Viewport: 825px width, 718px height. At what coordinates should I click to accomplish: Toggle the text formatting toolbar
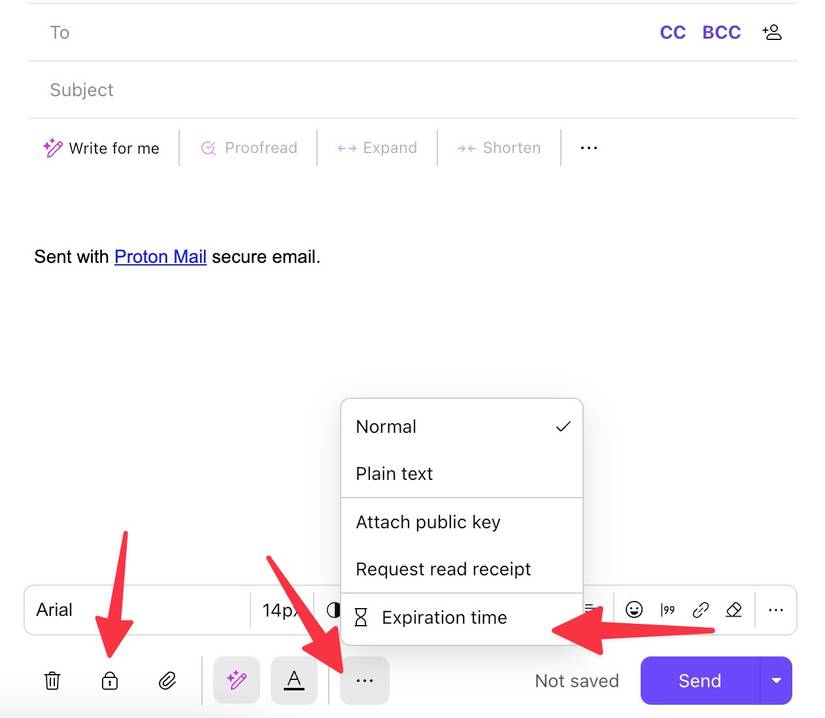[294, 680]
